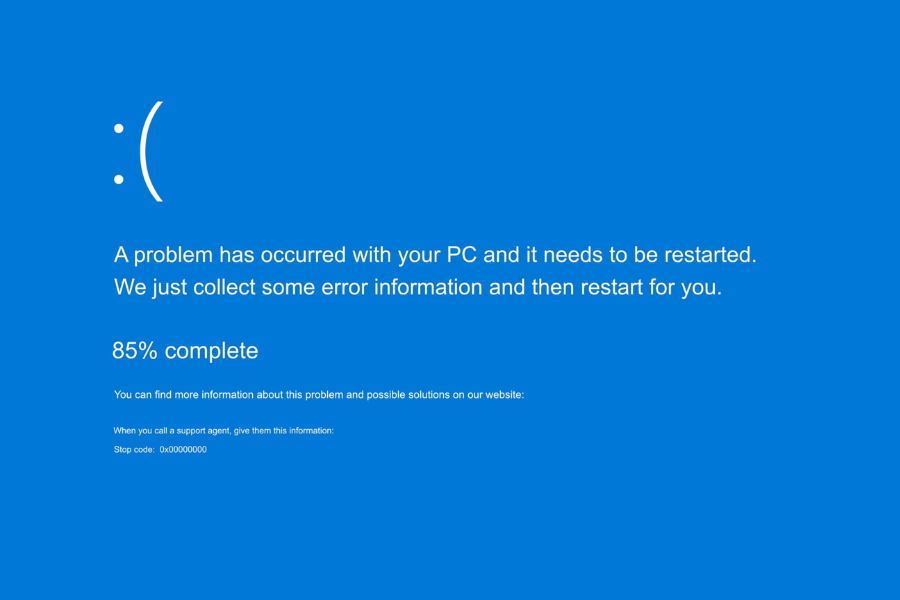
Task: Click the upper dot of the sad face
Action: click(x=118, y=128)
